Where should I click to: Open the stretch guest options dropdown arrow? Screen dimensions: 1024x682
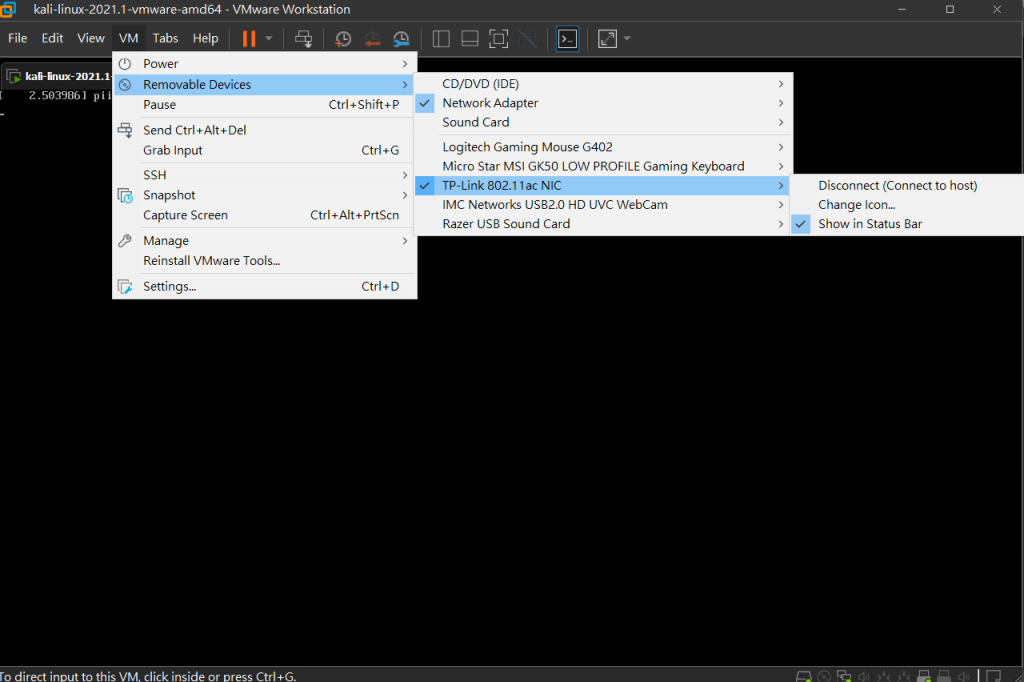(x=627, y=39)
